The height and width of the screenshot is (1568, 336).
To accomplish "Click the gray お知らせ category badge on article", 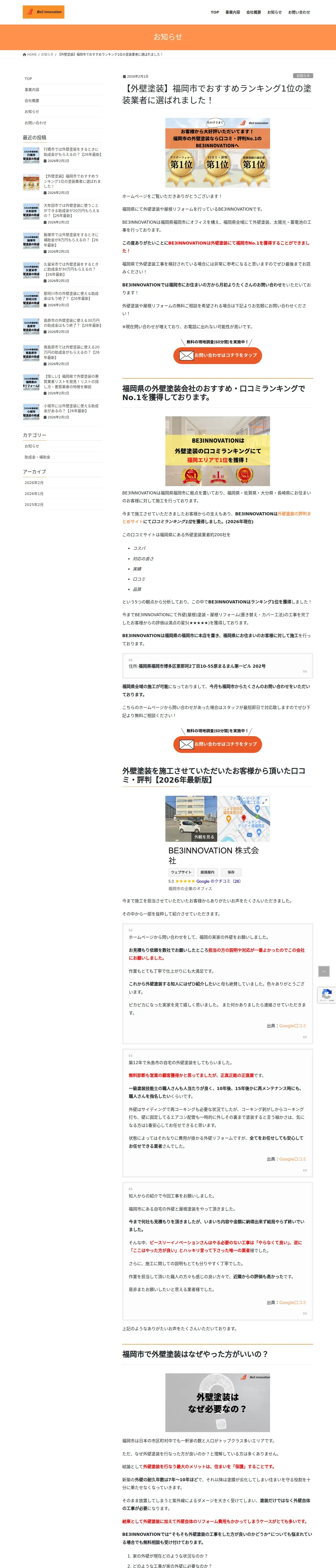I will [x=303, y=76].
